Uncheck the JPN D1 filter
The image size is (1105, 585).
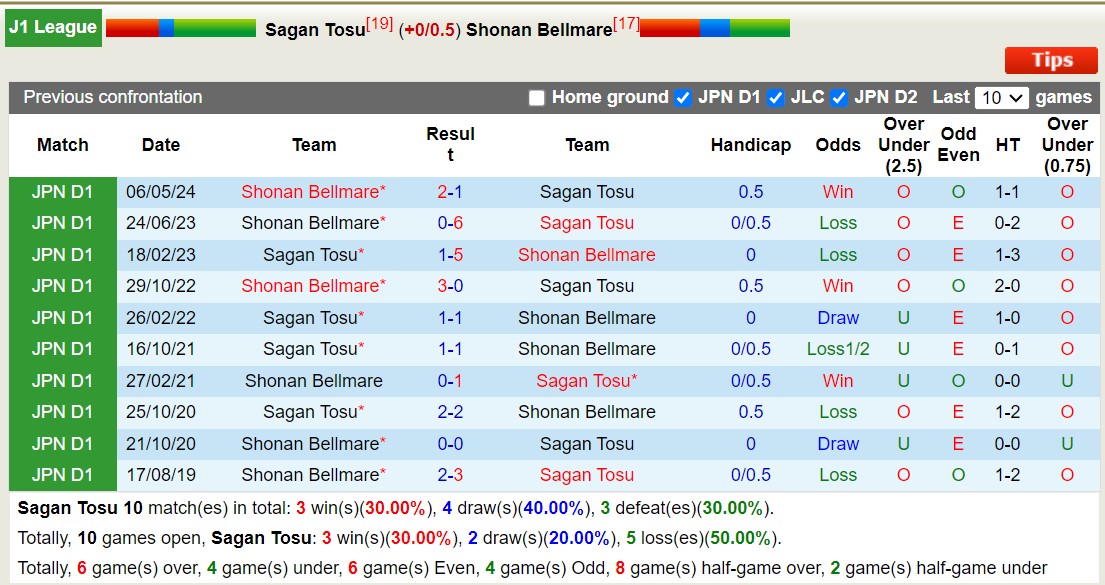click(682, 98)
